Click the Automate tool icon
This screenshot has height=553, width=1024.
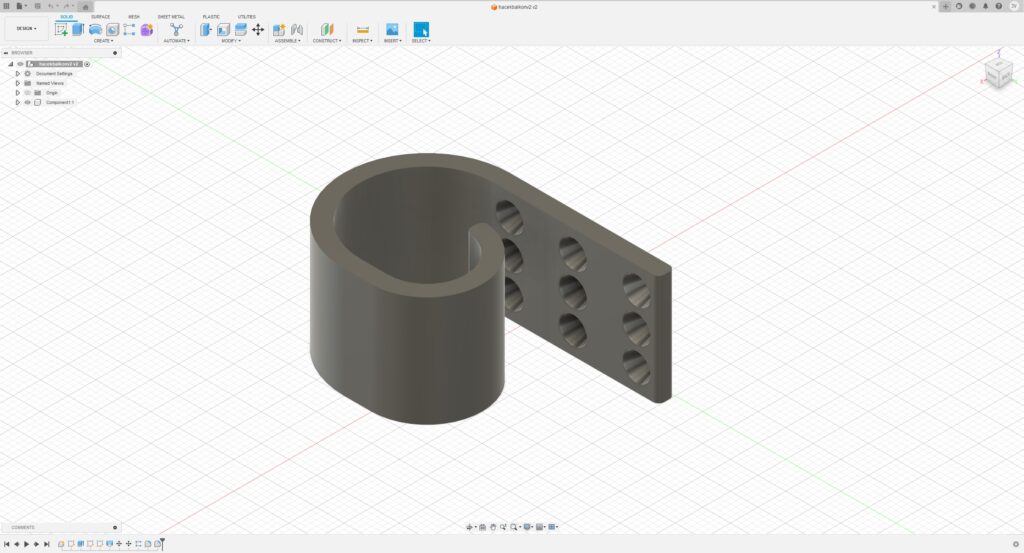pos(176,29)
